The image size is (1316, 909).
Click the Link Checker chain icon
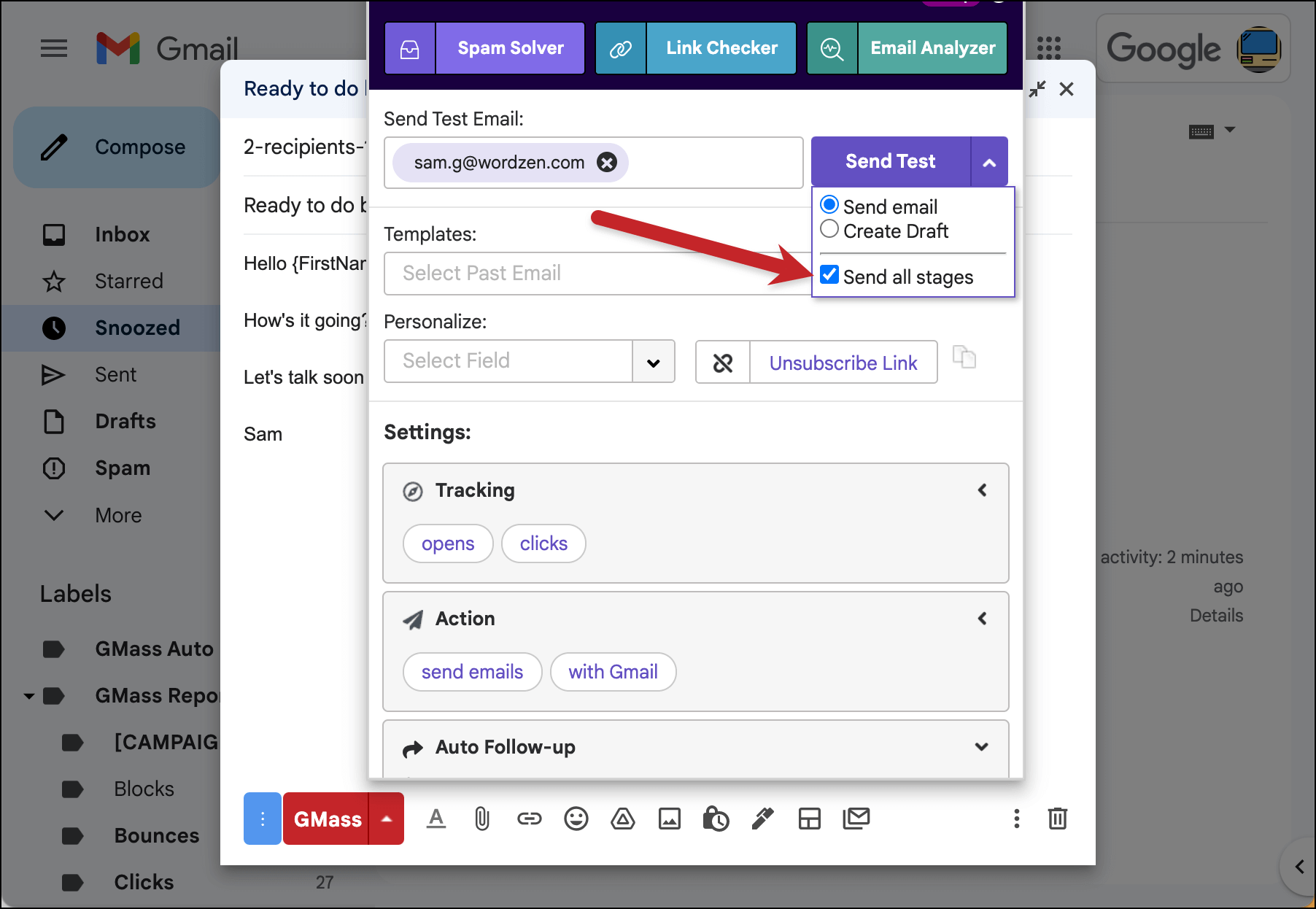[621, 48]
